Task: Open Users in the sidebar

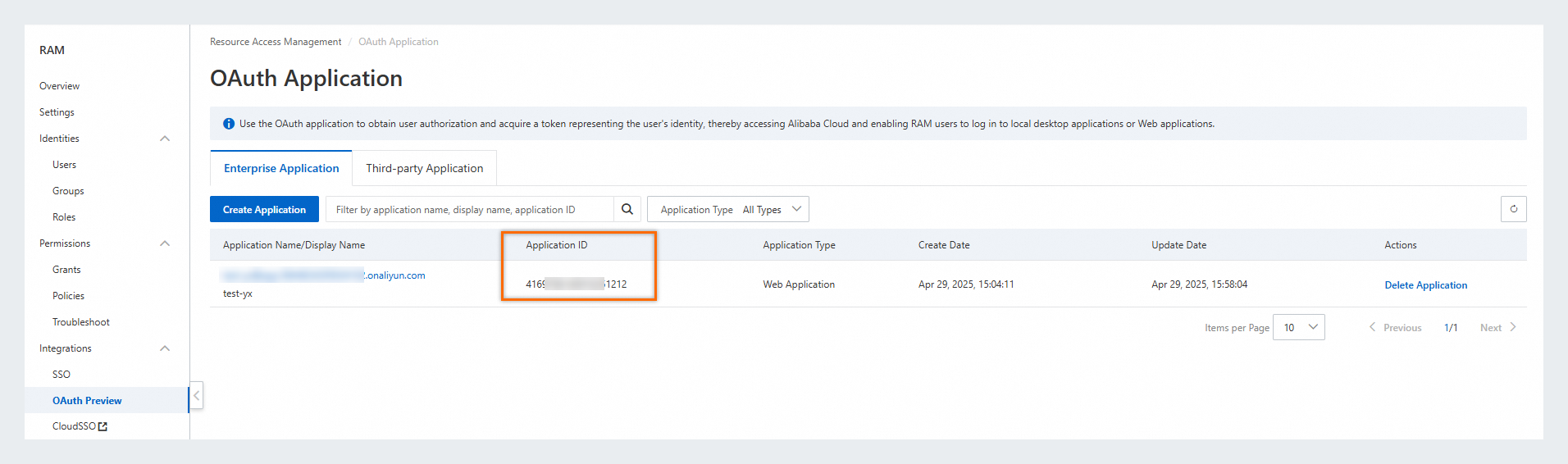Action: (x=64, y=165)
